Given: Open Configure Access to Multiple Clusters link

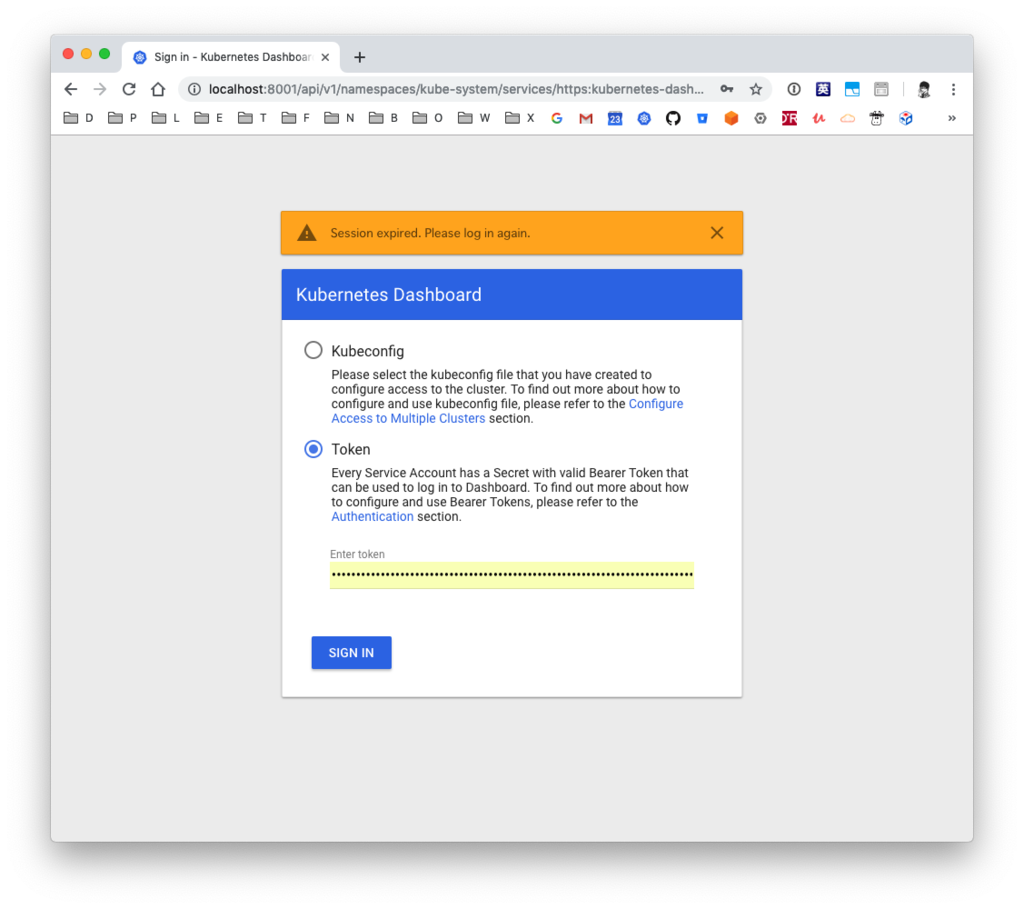Looking at the screenshot, I should 507,411.
